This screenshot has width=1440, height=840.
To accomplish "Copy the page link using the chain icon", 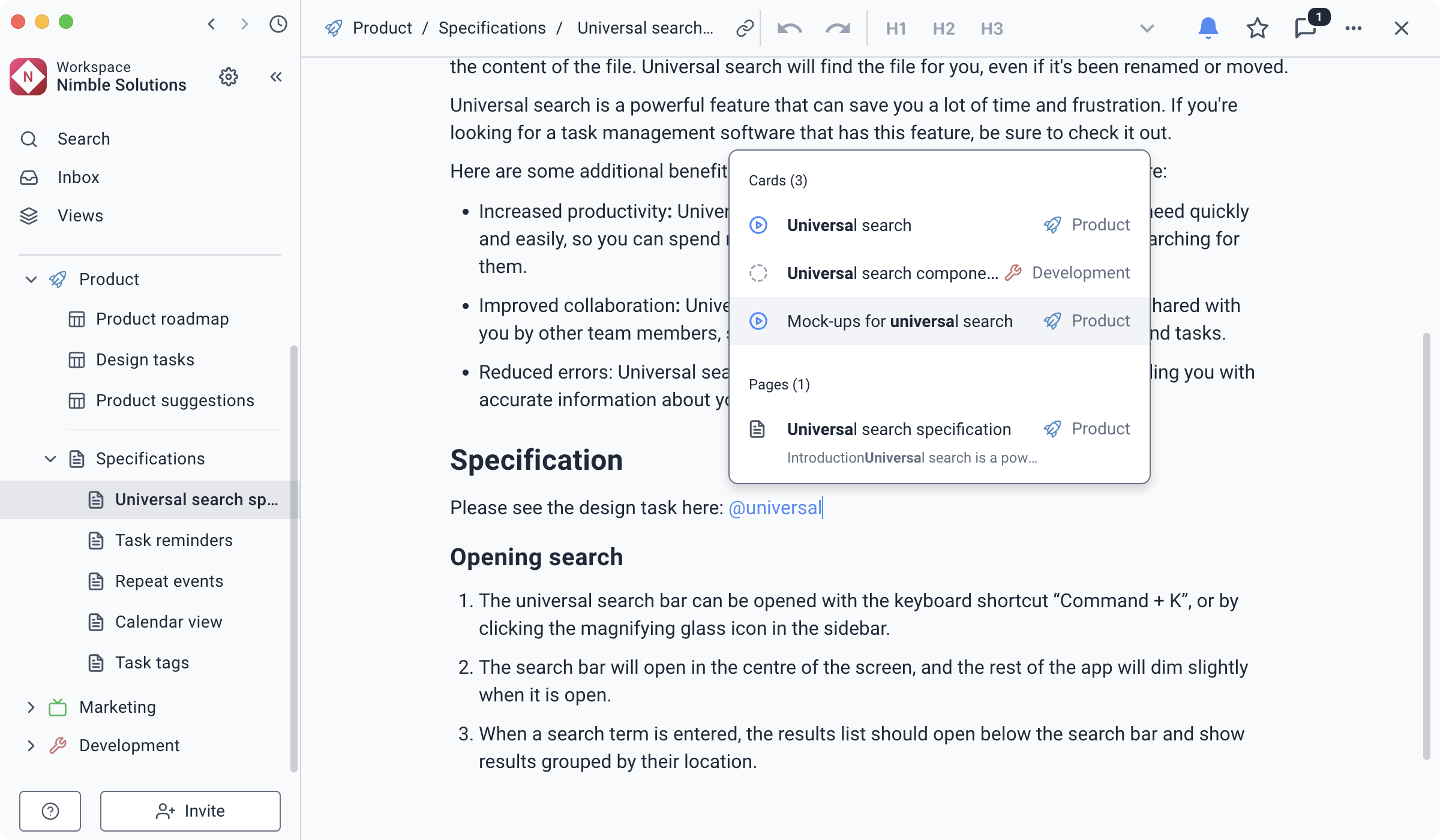I will pos(744,28).
